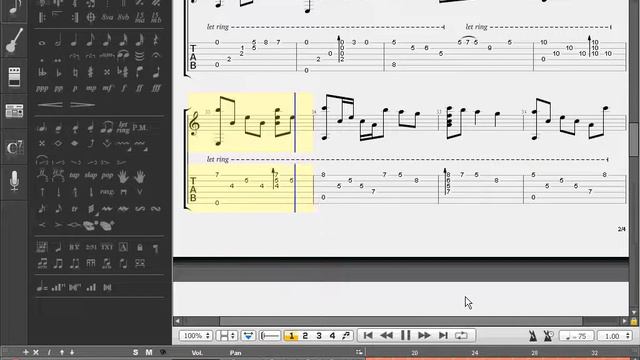Select whole note duration
This screenshot has height=360, width=640.
coord(42,42)
